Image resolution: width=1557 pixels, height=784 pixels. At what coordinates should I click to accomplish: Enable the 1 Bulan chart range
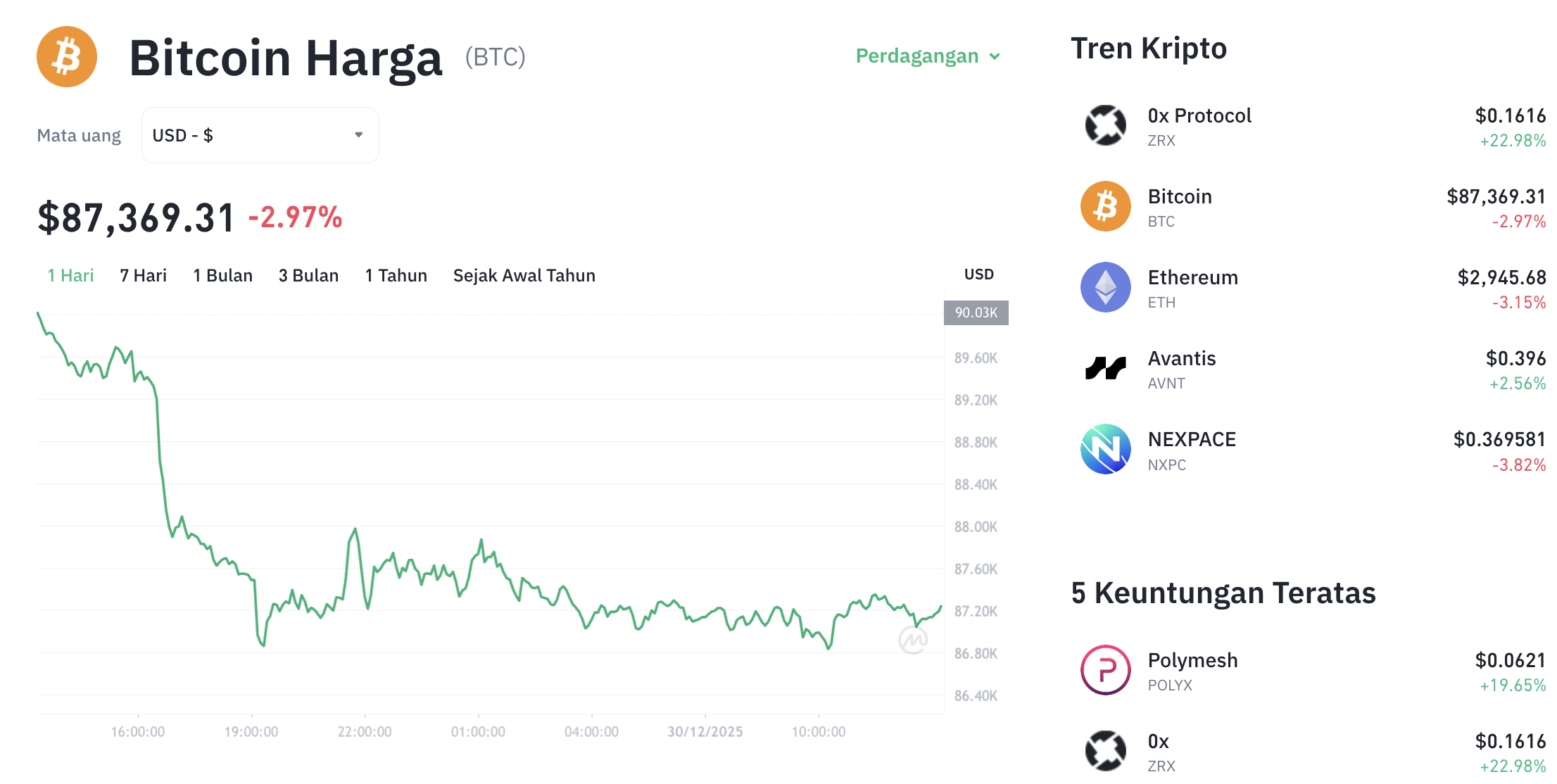pyautogui.click(x=222, y=275)
